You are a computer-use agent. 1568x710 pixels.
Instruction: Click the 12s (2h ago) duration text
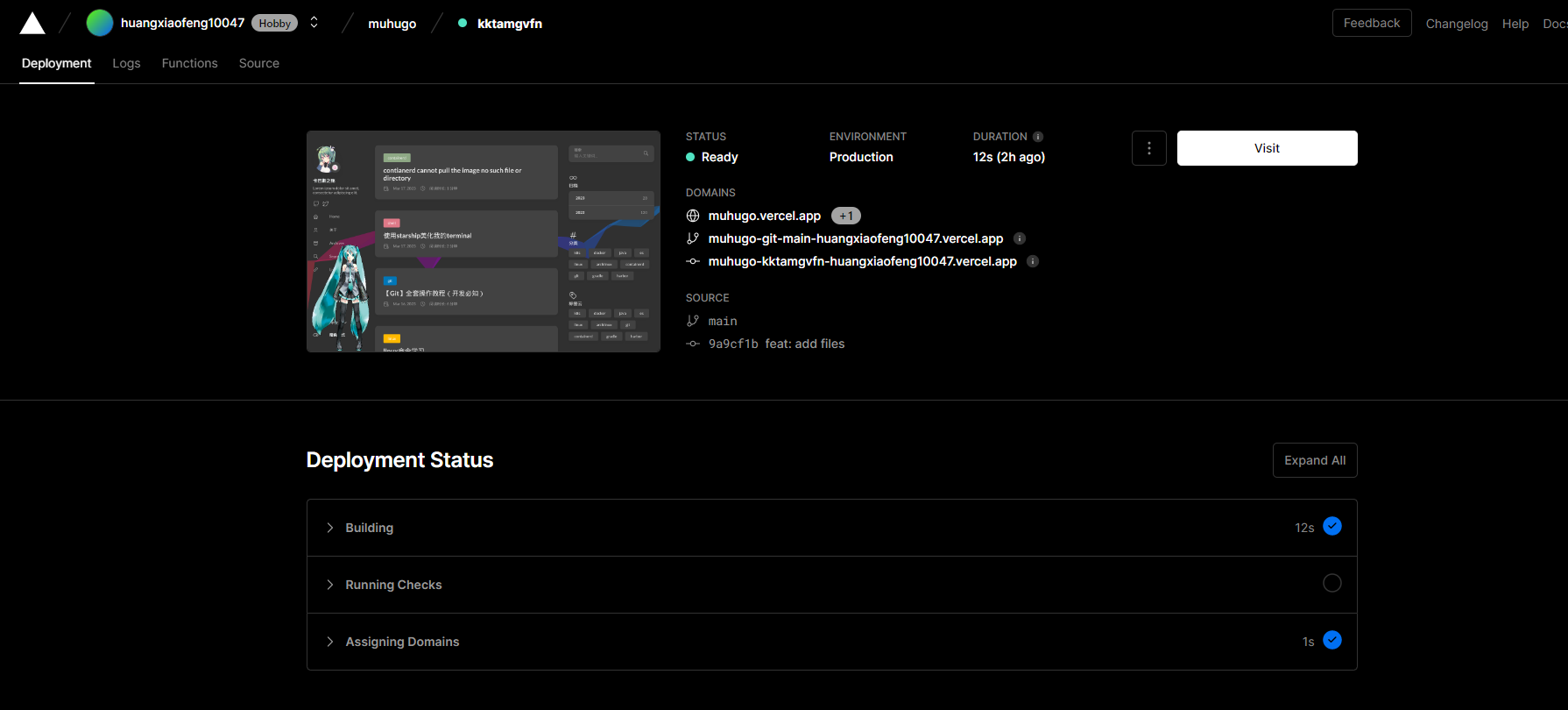coord(1009,157)
